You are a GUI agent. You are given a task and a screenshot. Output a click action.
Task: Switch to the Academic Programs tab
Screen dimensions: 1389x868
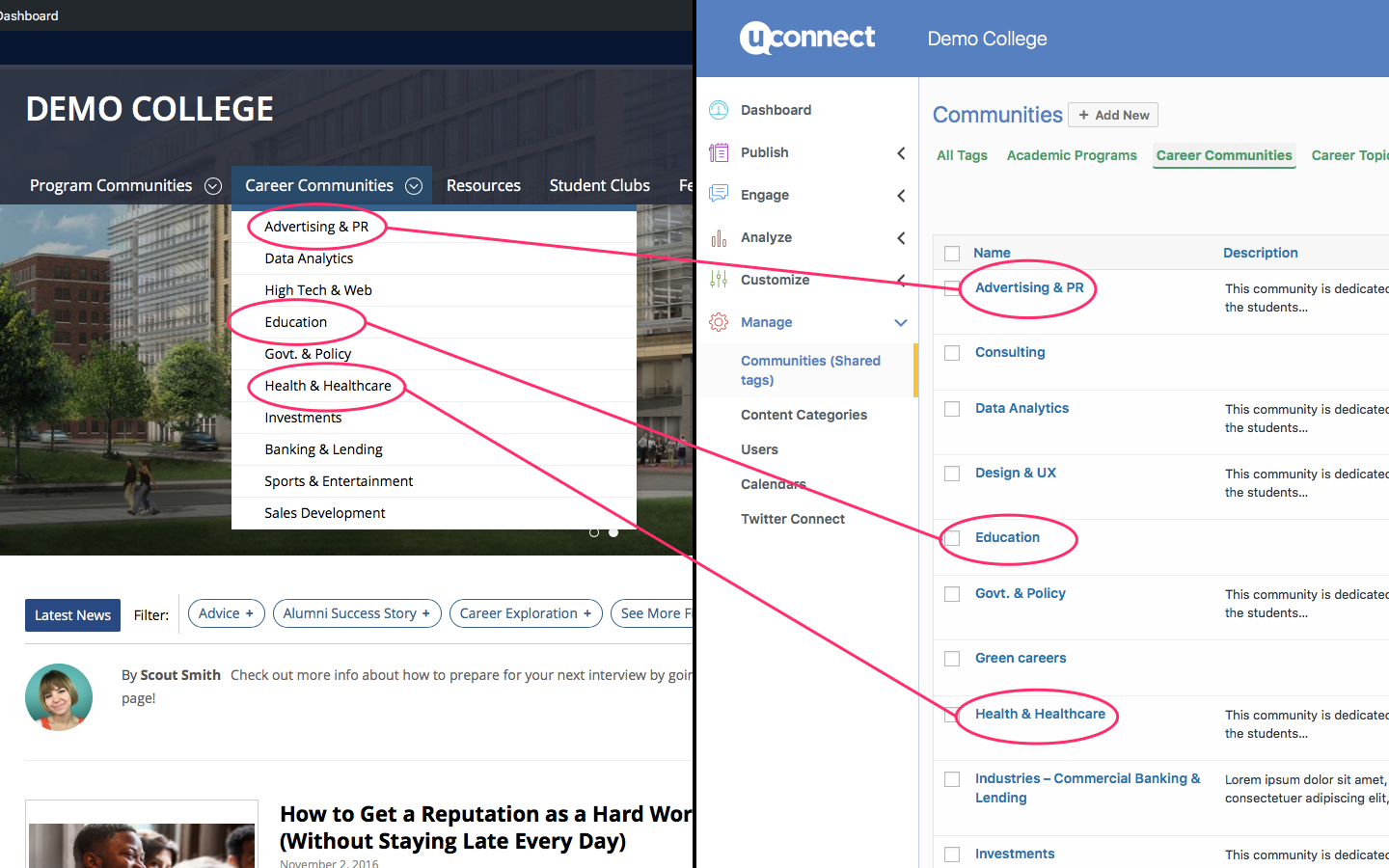[1072, 155]
